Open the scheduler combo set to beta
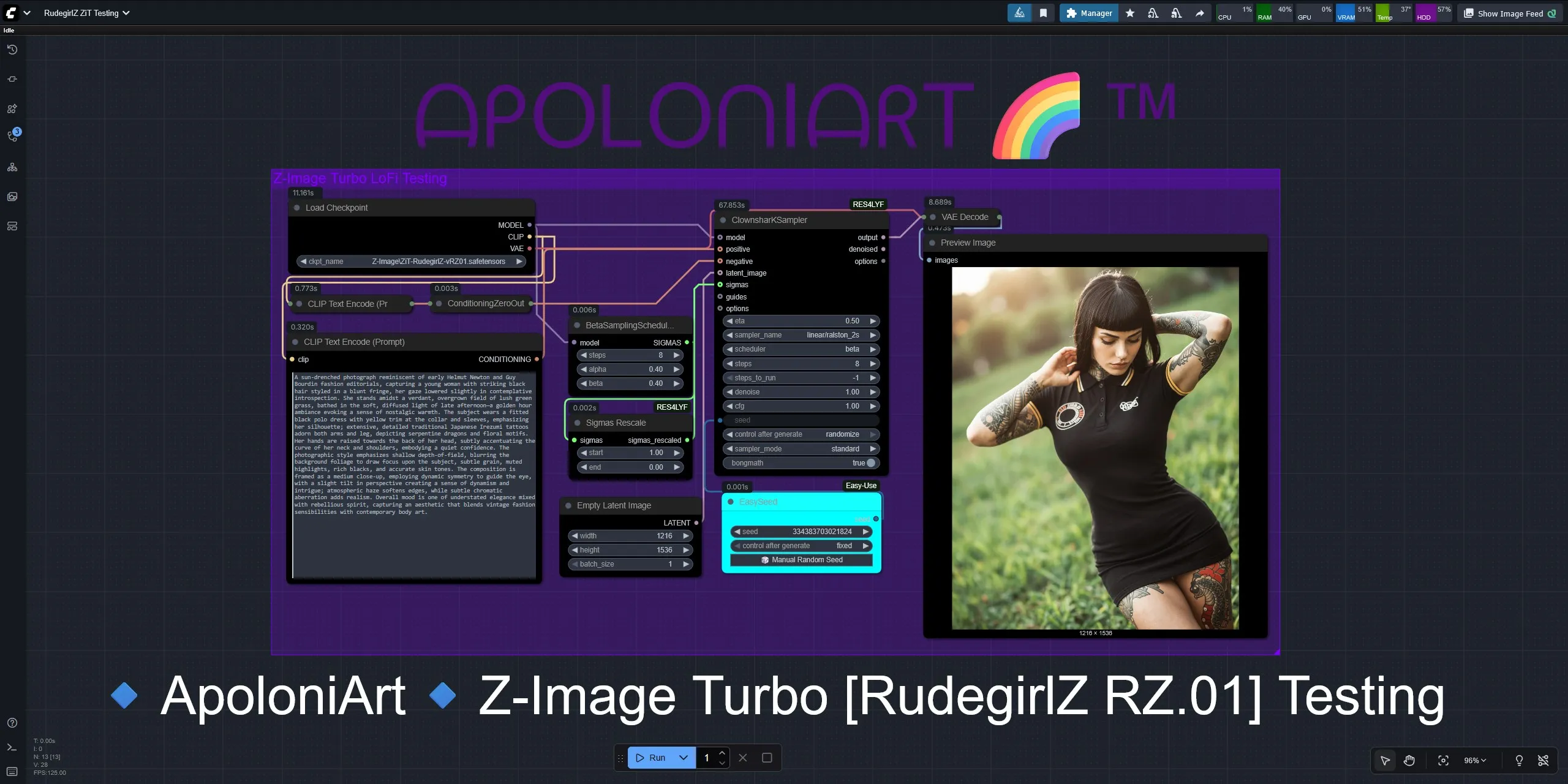The height and width of the screenshot is (784, 1568). click(801, 349)
